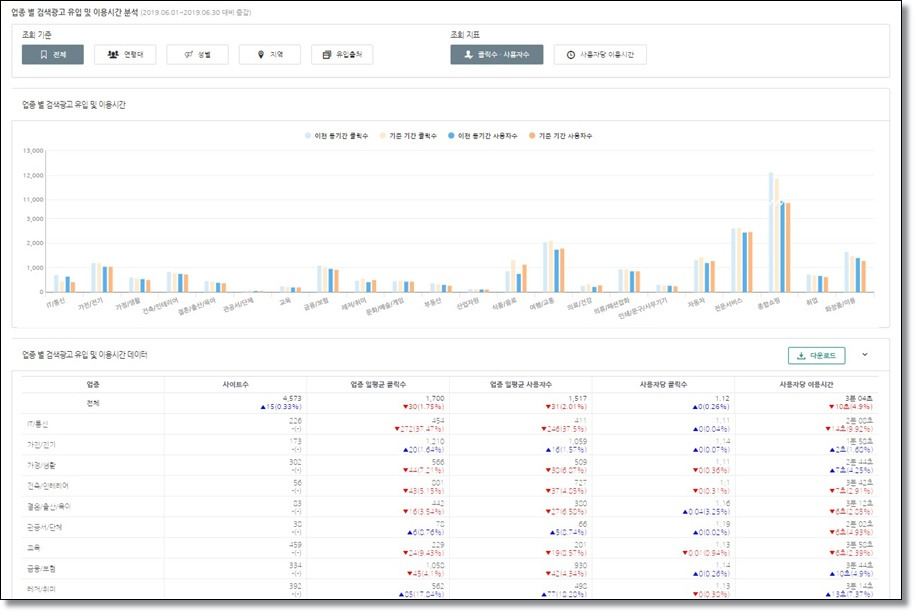This screenshot has height=612, width=914.
Task: Sort table by 사이트수 column header
Action: (235, 384)
